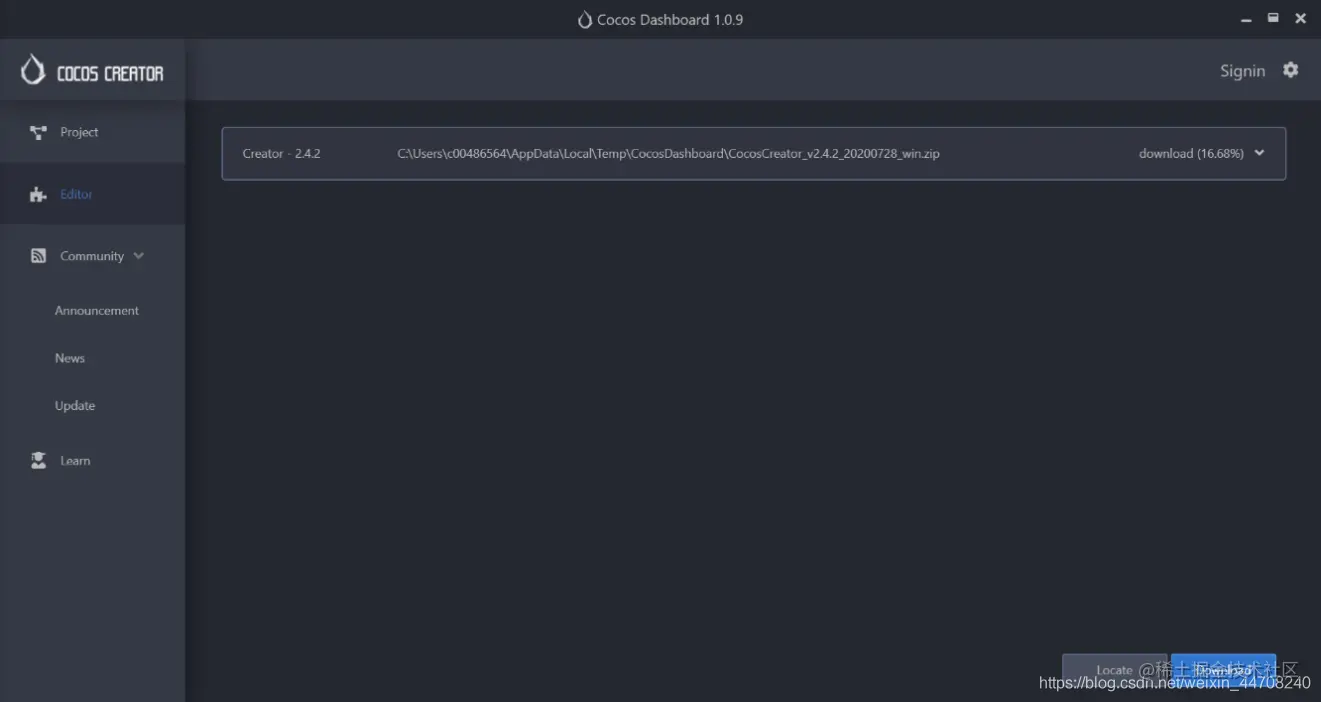Click the Learn graduate icon
Screen dimensions: 1321x702
38,461
